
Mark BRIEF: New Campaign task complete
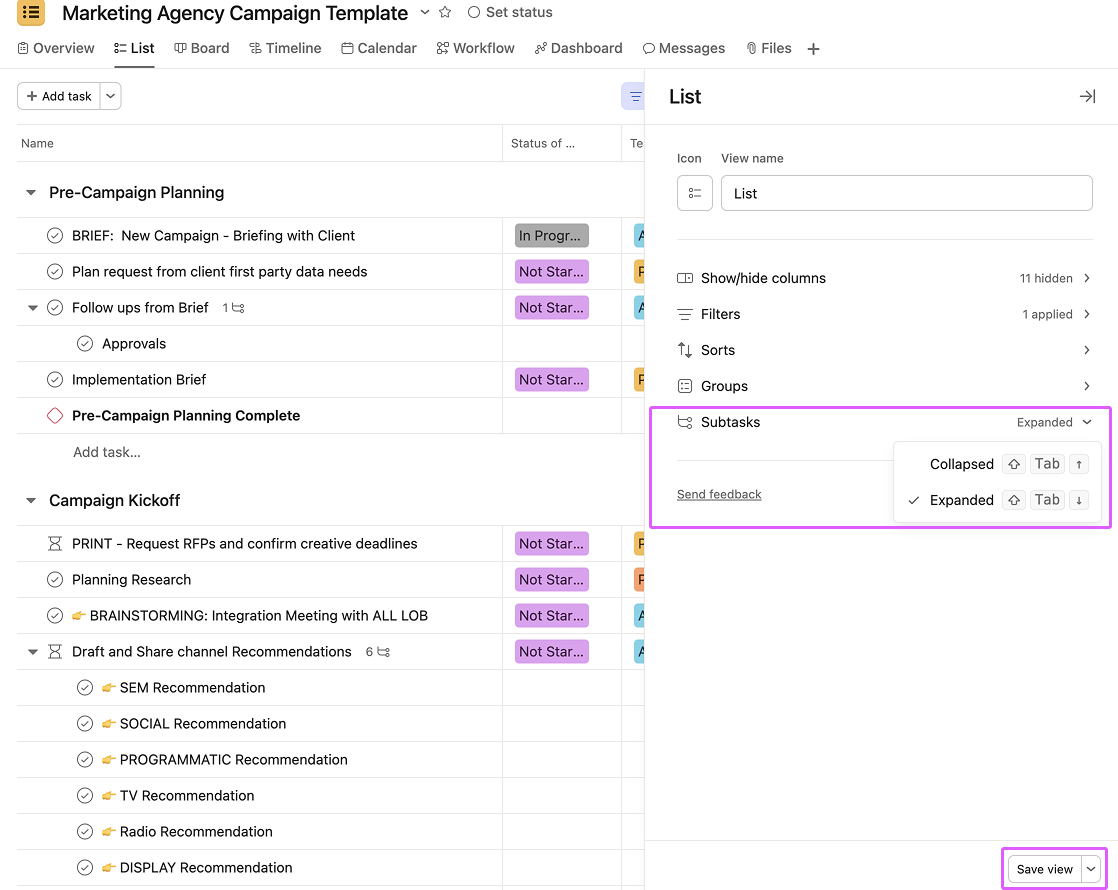(x=55, y=236)
